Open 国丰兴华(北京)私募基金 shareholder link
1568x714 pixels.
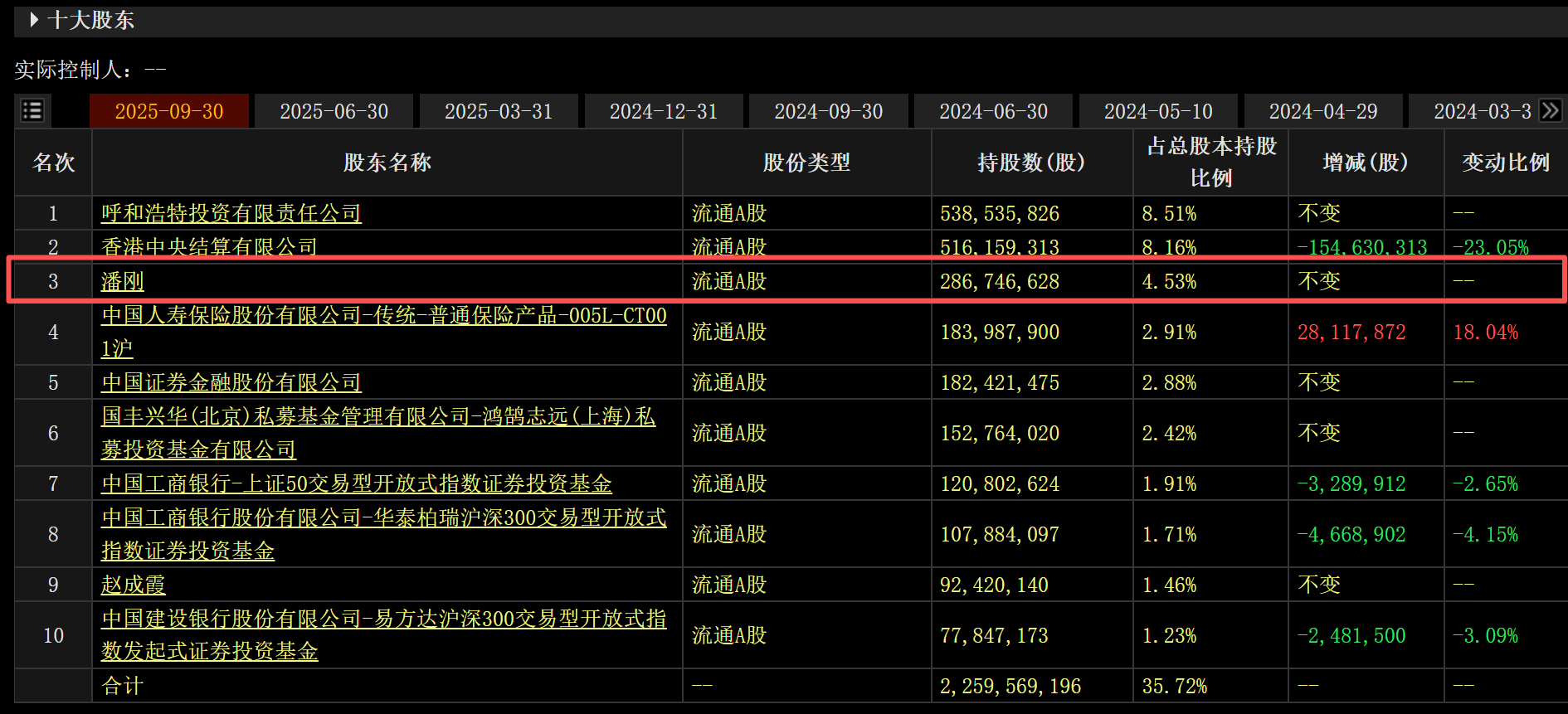pyautogui.click(x=378, y=433)
